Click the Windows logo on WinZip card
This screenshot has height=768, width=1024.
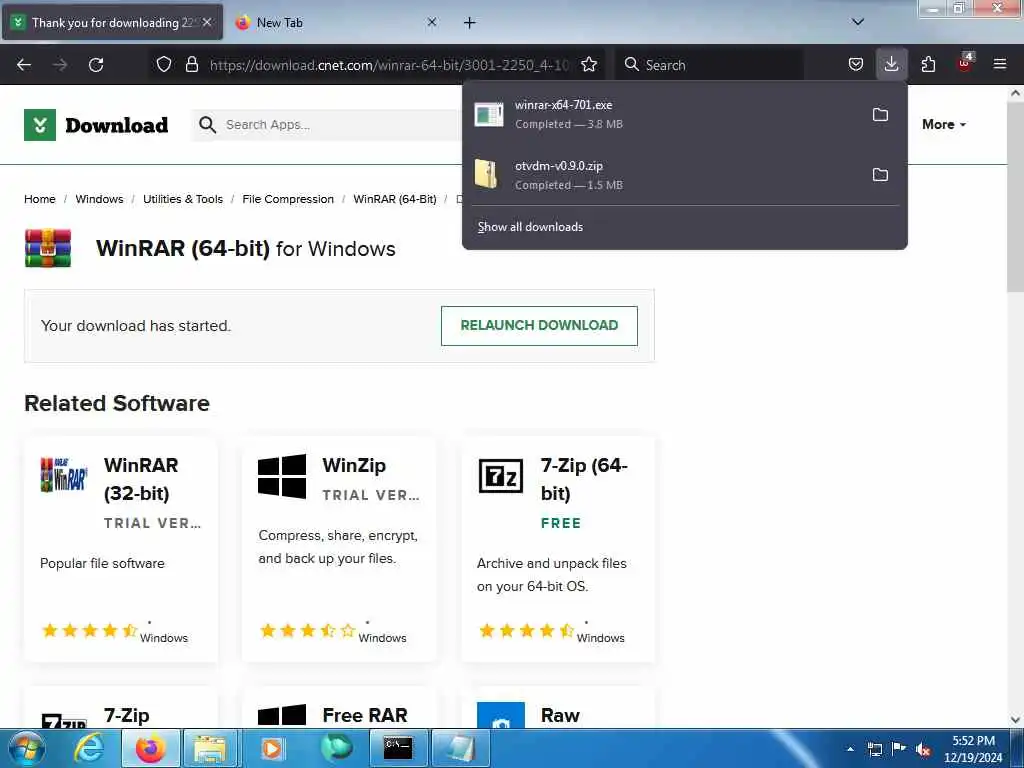pos(282,476)
